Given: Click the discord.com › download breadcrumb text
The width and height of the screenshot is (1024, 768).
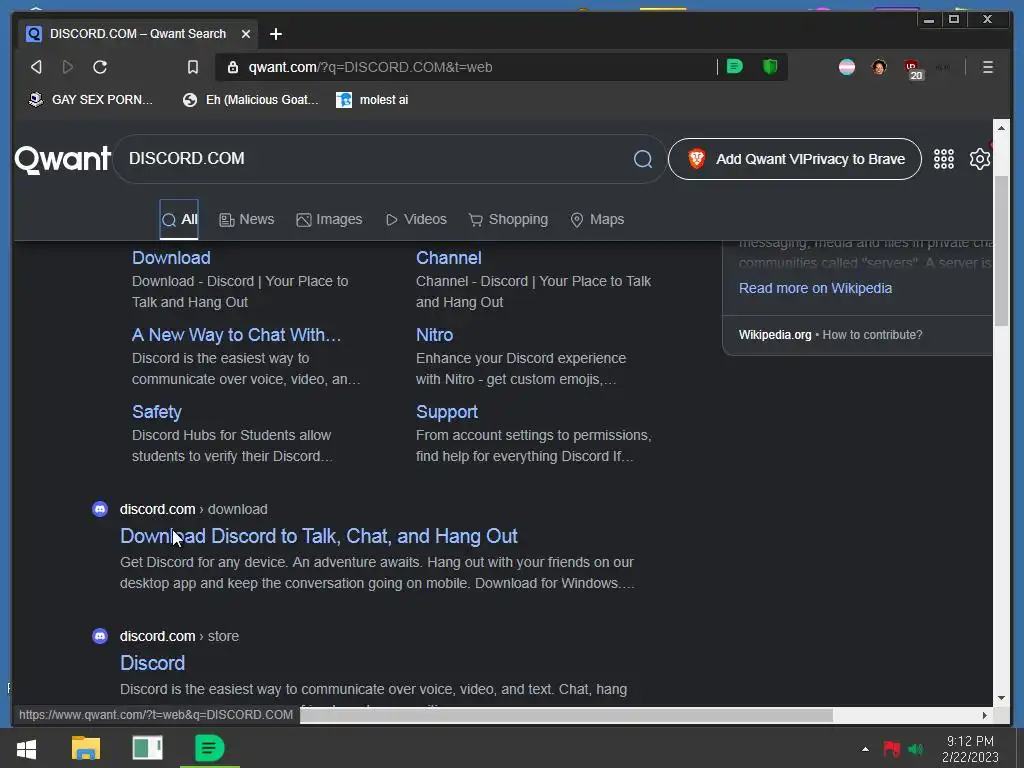Looking at the screenshot, I should coord(193,509).
